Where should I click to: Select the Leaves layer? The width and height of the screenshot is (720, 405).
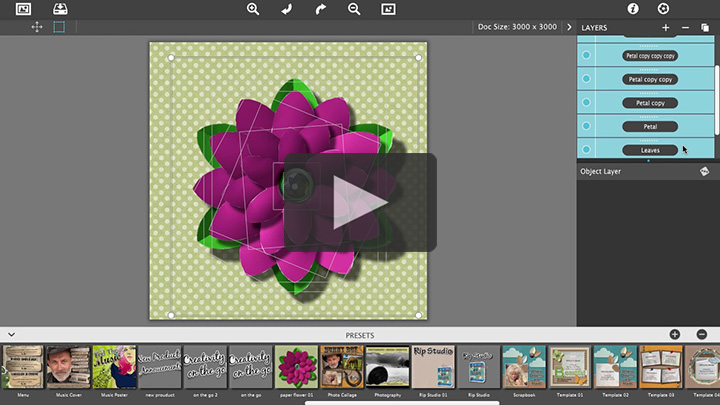(x=650, y=150)
